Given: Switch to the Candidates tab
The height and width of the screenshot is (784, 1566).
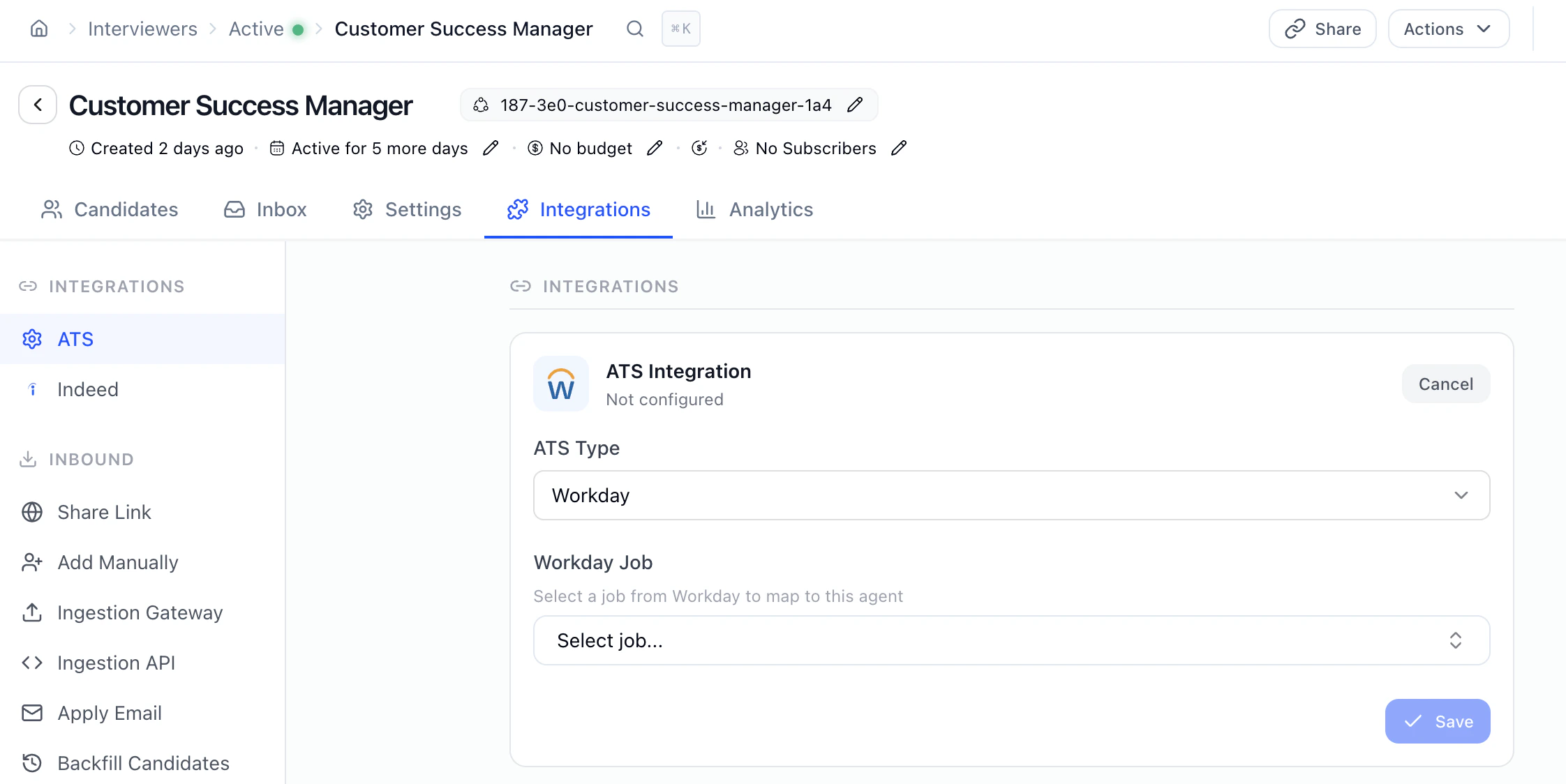Looking at the screenshot, I should 110,209.
